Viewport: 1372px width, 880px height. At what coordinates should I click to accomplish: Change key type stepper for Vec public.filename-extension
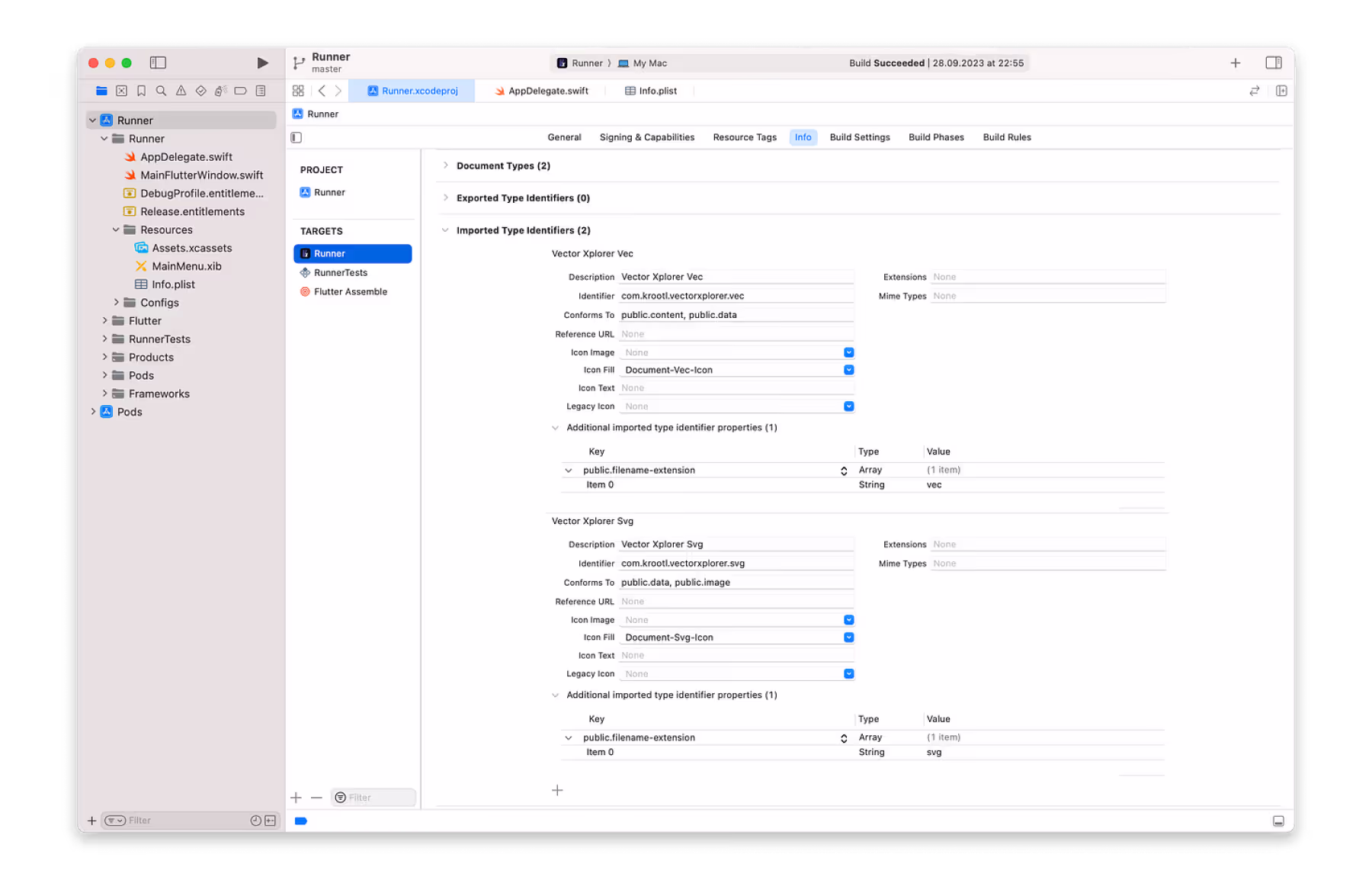(x=844, y=471)
